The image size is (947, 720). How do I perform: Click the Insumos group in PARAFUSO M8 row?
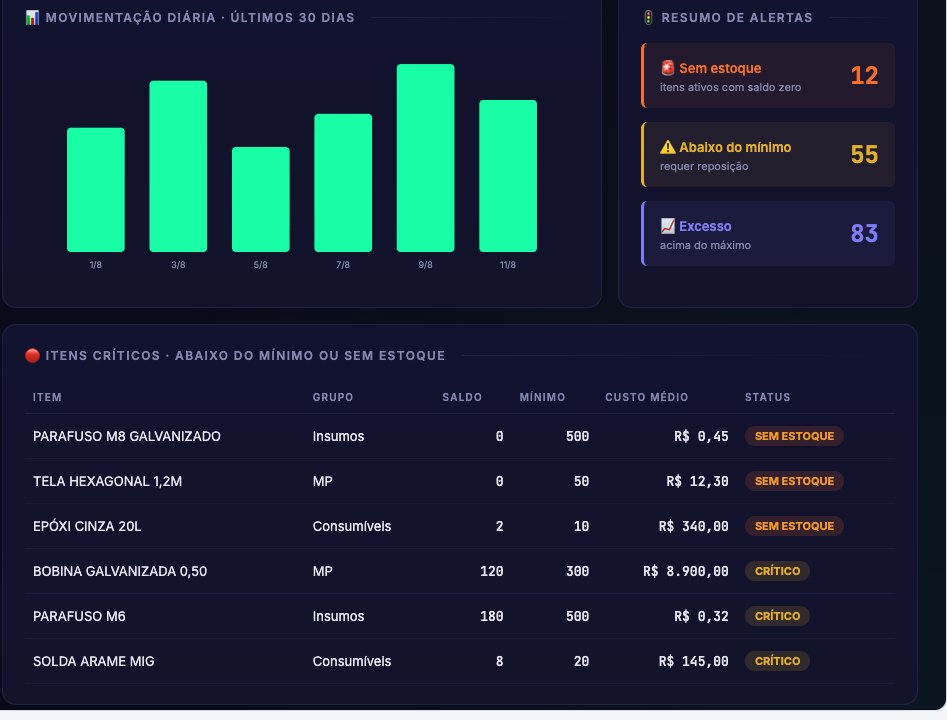tap(338, 436)
